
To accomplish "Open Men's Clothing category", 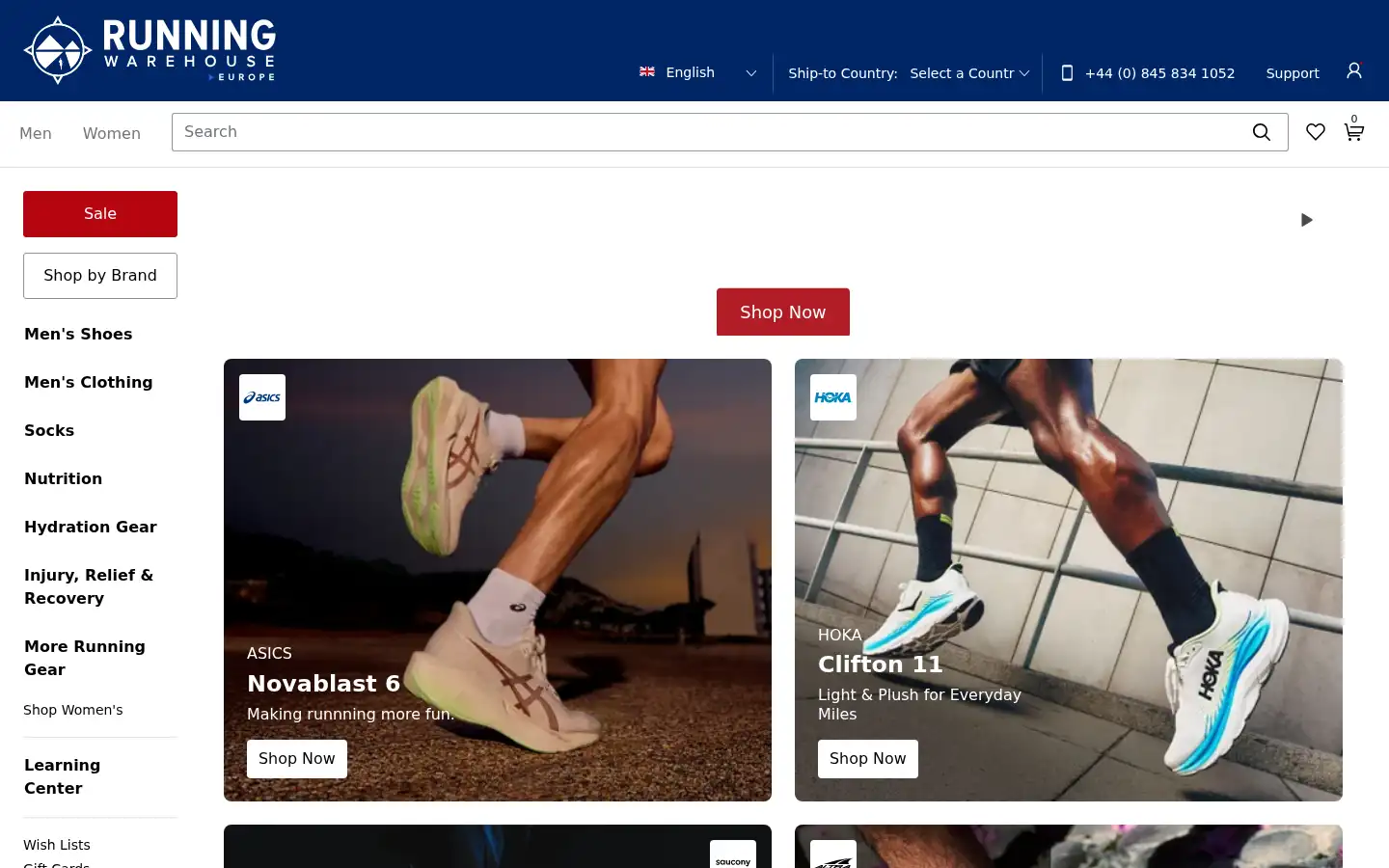I will tap(88, 383).
